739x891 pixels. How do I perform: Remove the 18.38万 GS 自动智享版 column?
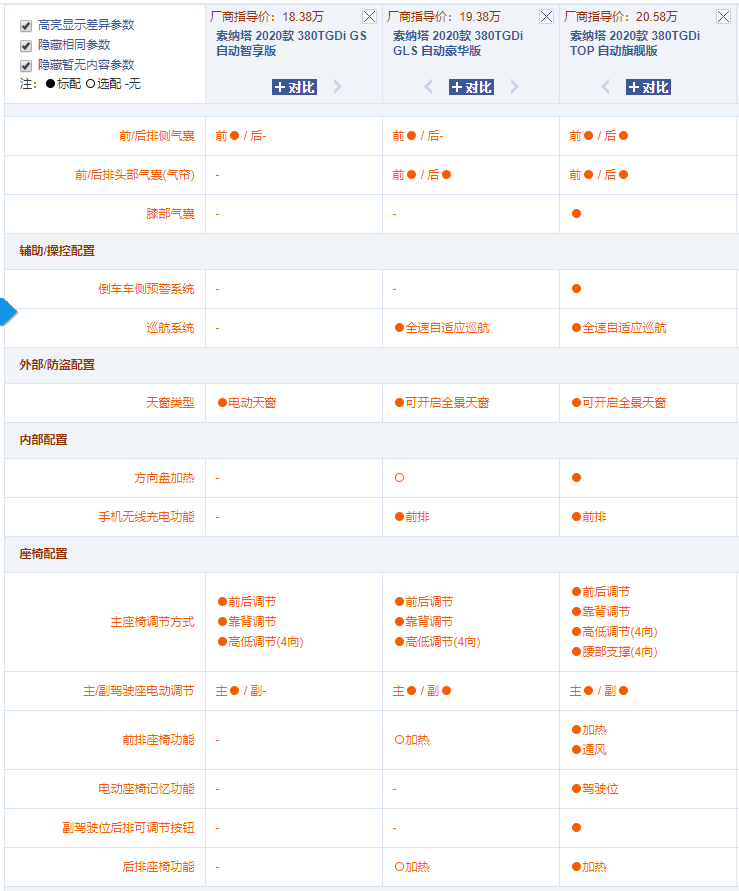pos(369,16)
